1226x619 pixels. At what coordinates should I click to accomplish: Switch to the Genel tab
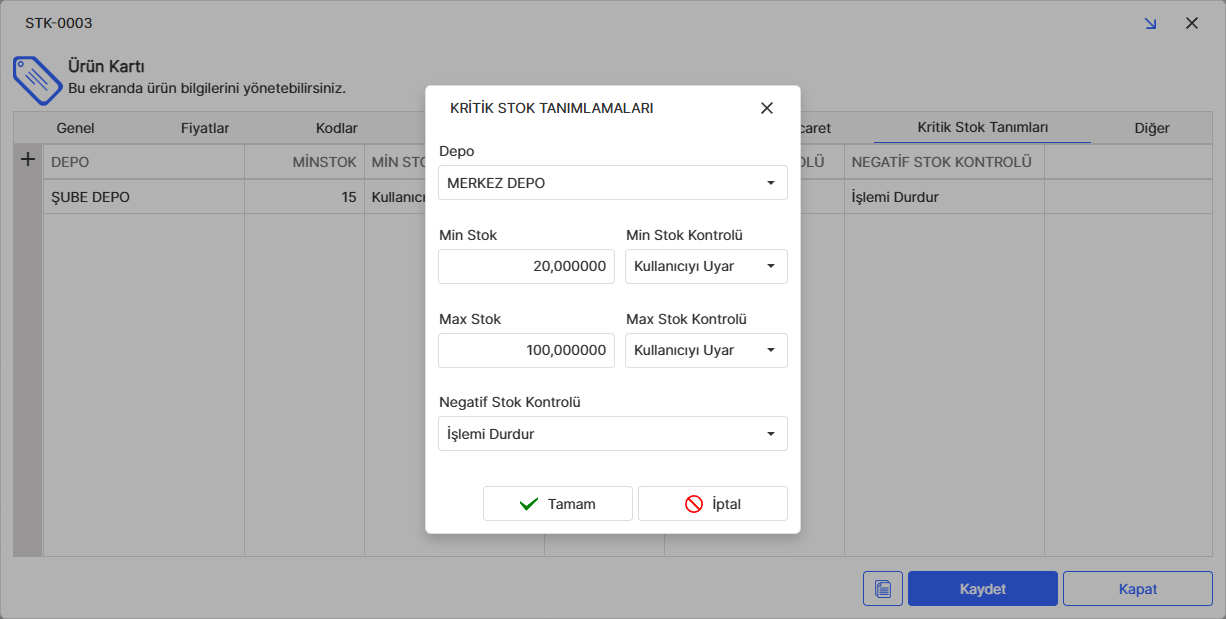click(x=75, y=128)
